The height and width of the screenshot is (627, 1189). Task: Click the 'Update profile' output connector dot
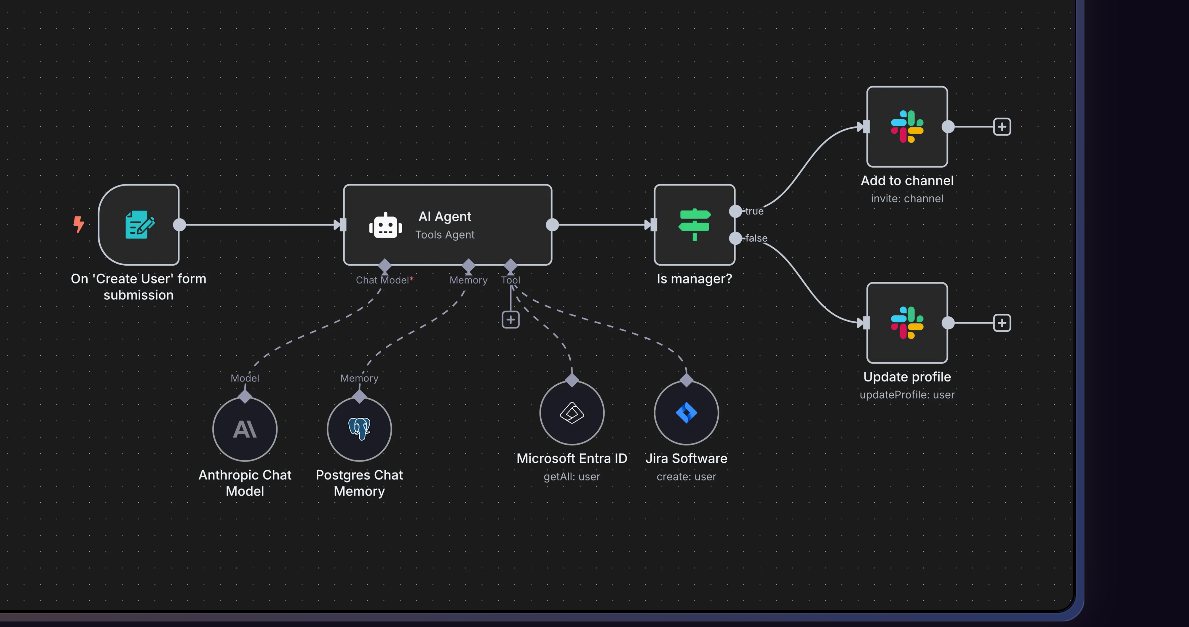948,323
